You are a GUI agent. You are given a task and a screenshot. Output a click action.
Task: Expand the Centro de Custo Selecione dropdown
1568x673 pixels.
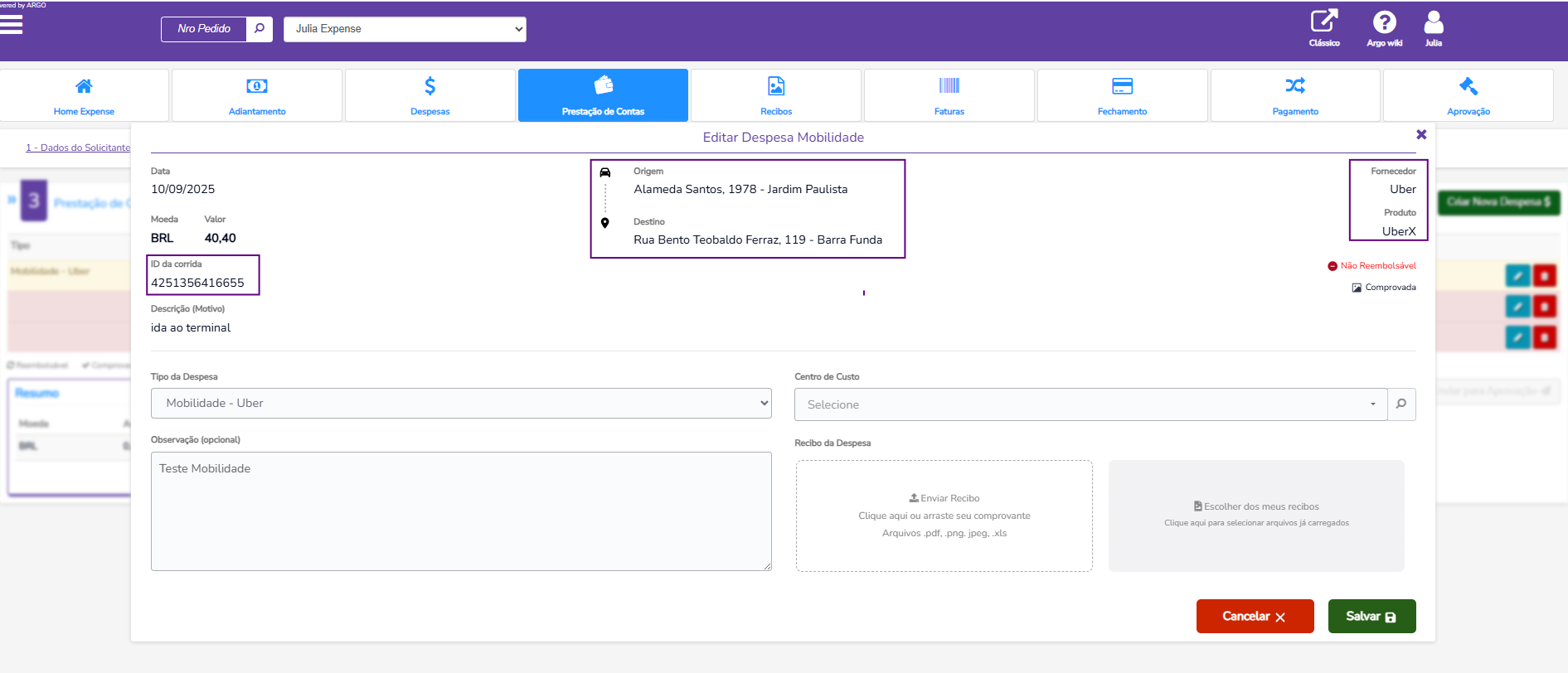1090,404
